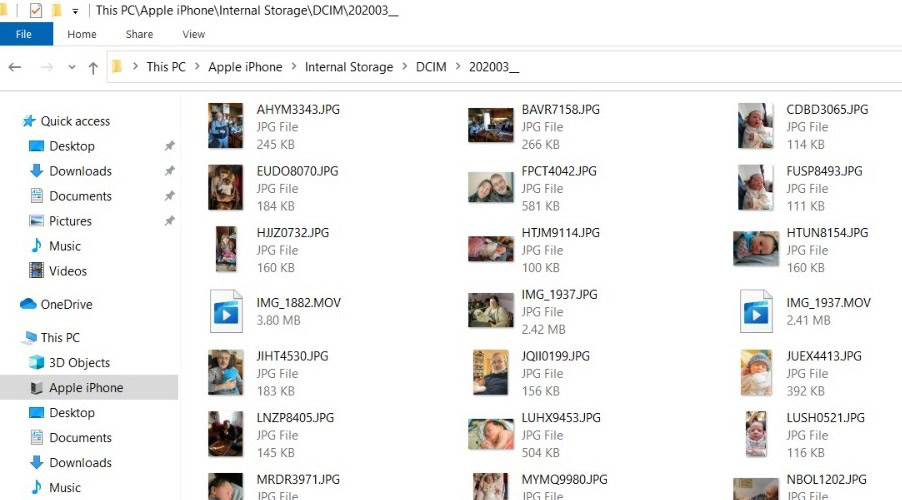Click pin icon next to pinned Documents
This screenshot has height=500, width=902.
tap(170, 196)
